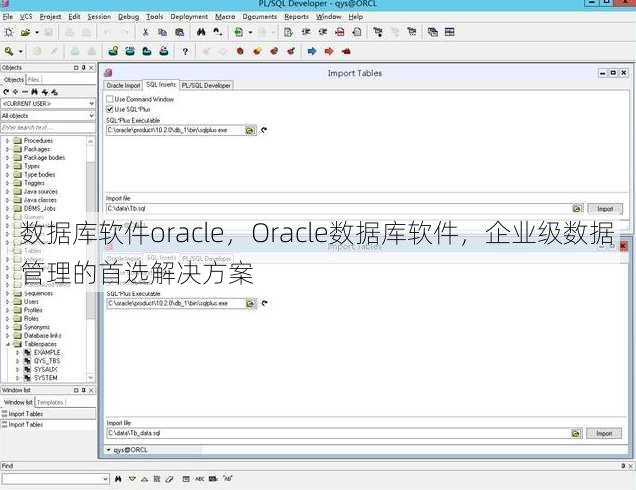The image size is (636, 490).
Task: Click Import button next to Tb.sql file
Action: 605,209
